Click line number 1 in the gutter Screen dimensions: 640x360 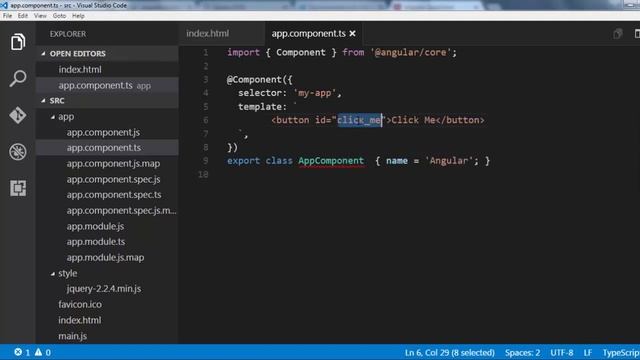(206, 52)
